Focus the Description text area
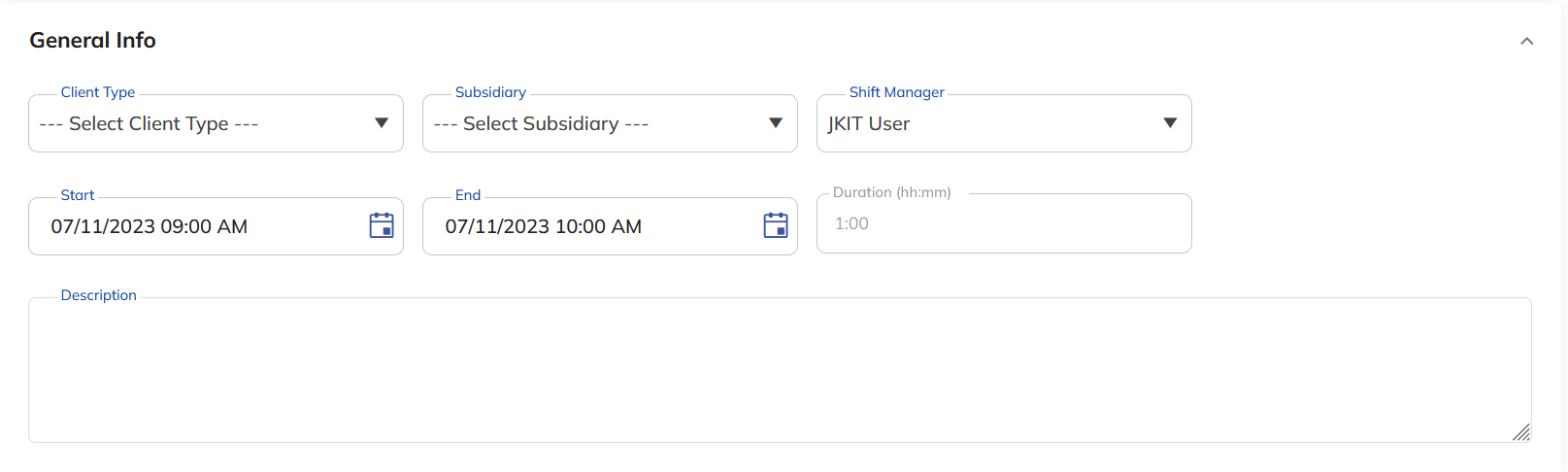The image size is (1568, 472). click(x=777, y=371)
